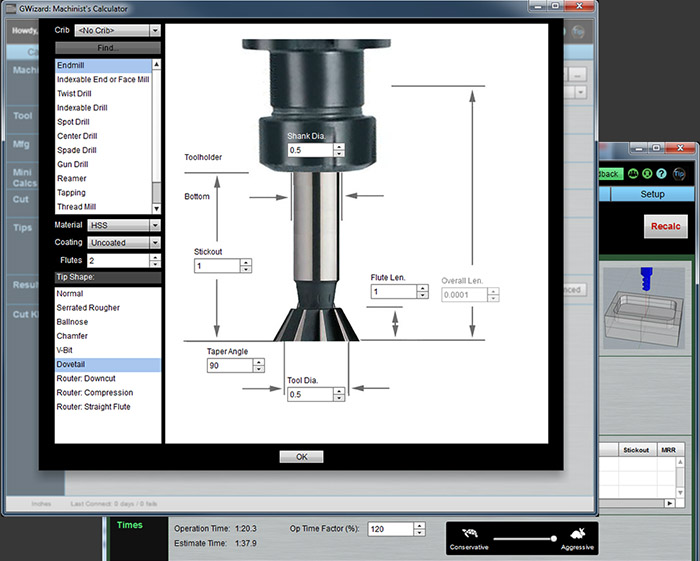700x561 pixels.
Task: Switch to the Setup tab
Action: 652,194
